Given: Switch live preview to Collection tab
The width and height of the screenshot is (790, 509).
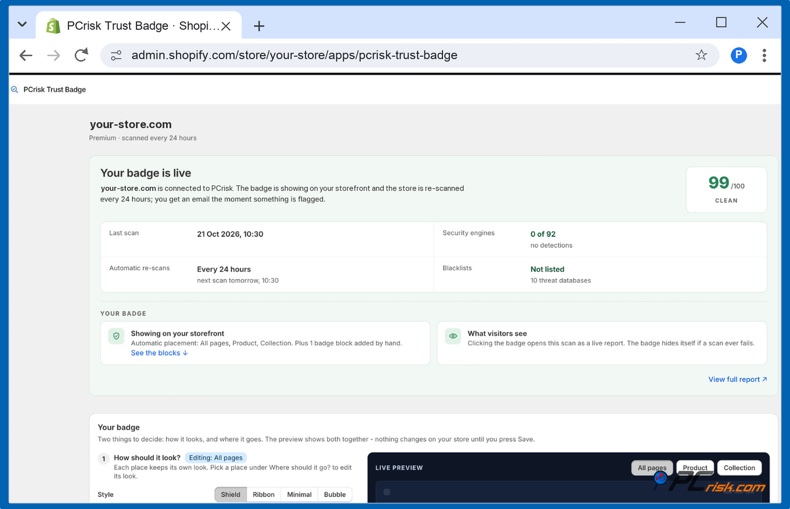Looking at the screenshot, I should tap(739, 468).
